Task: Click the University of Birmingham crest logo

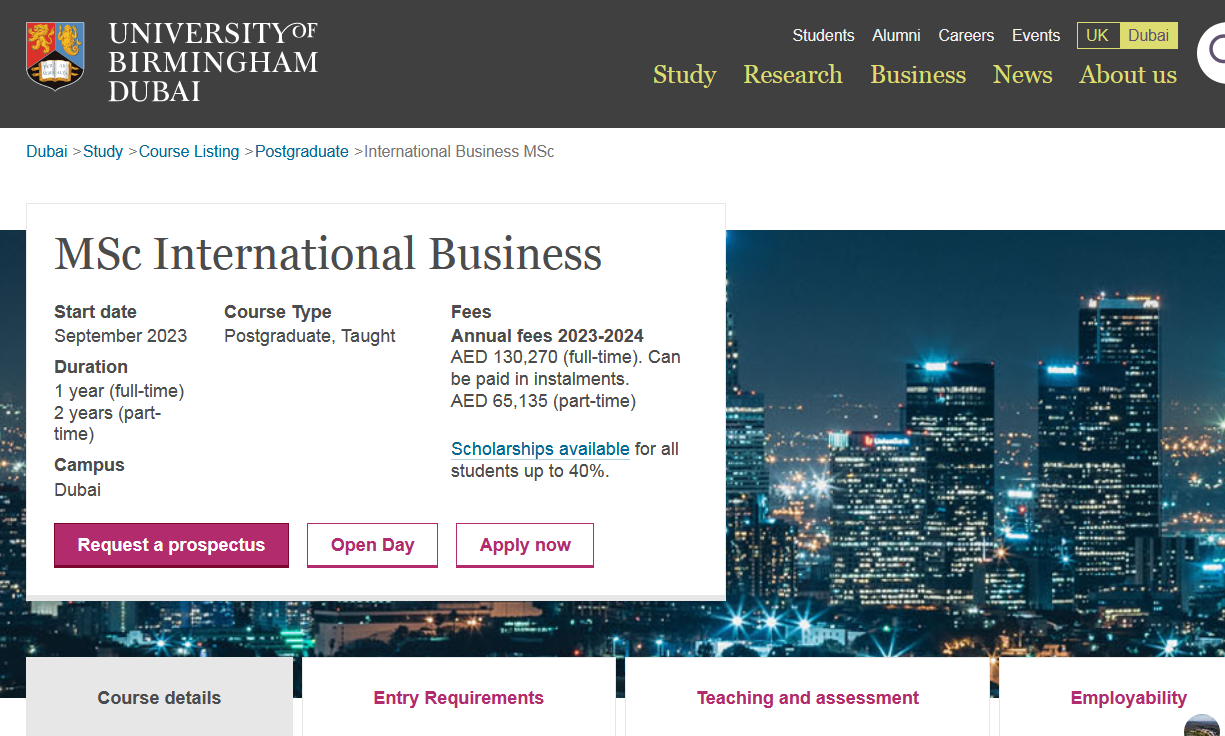Action: pyautogui.click(x=55, y=55)
